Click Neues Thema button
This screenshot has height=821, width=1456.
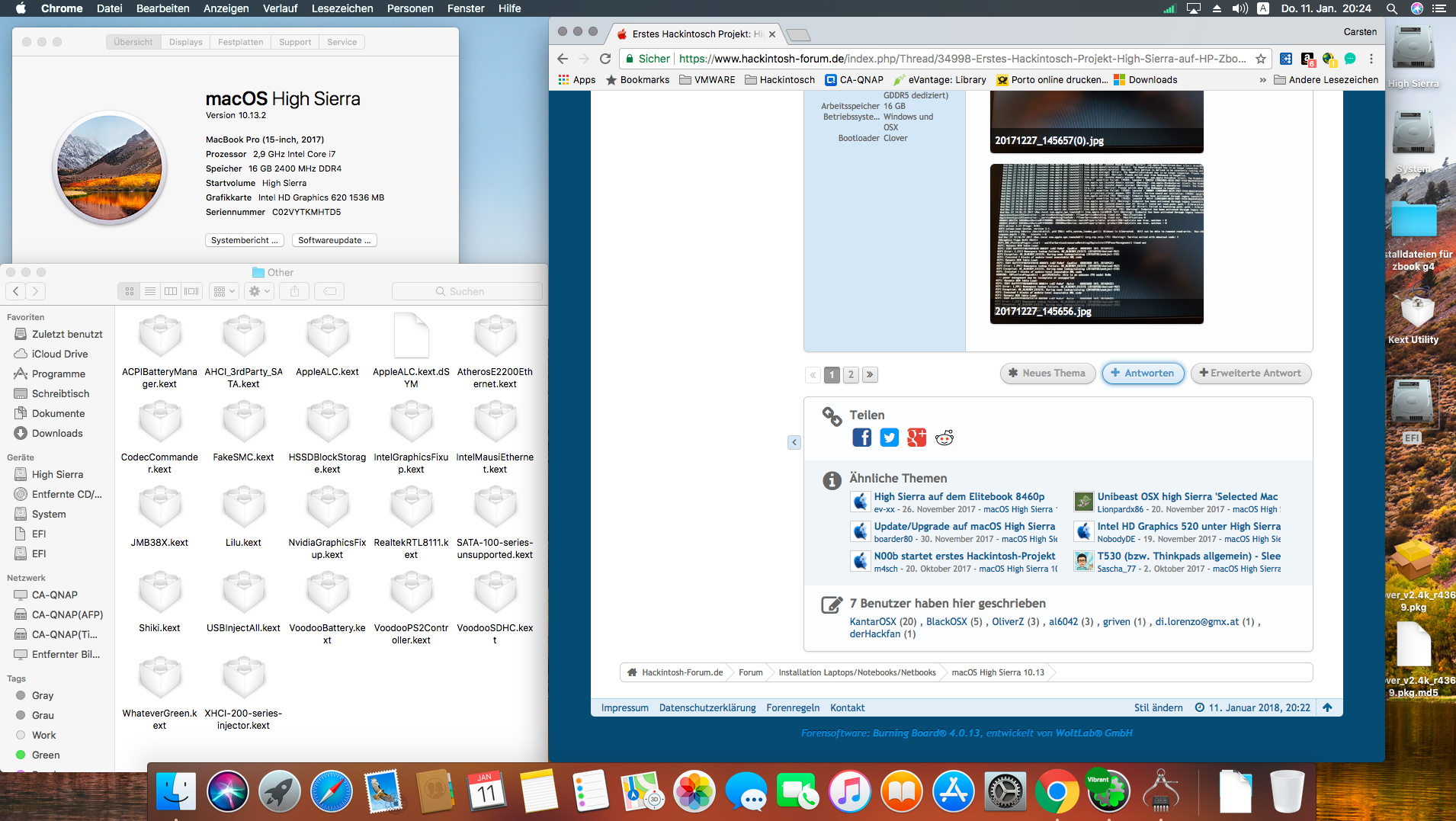(x=1047, y=374)
